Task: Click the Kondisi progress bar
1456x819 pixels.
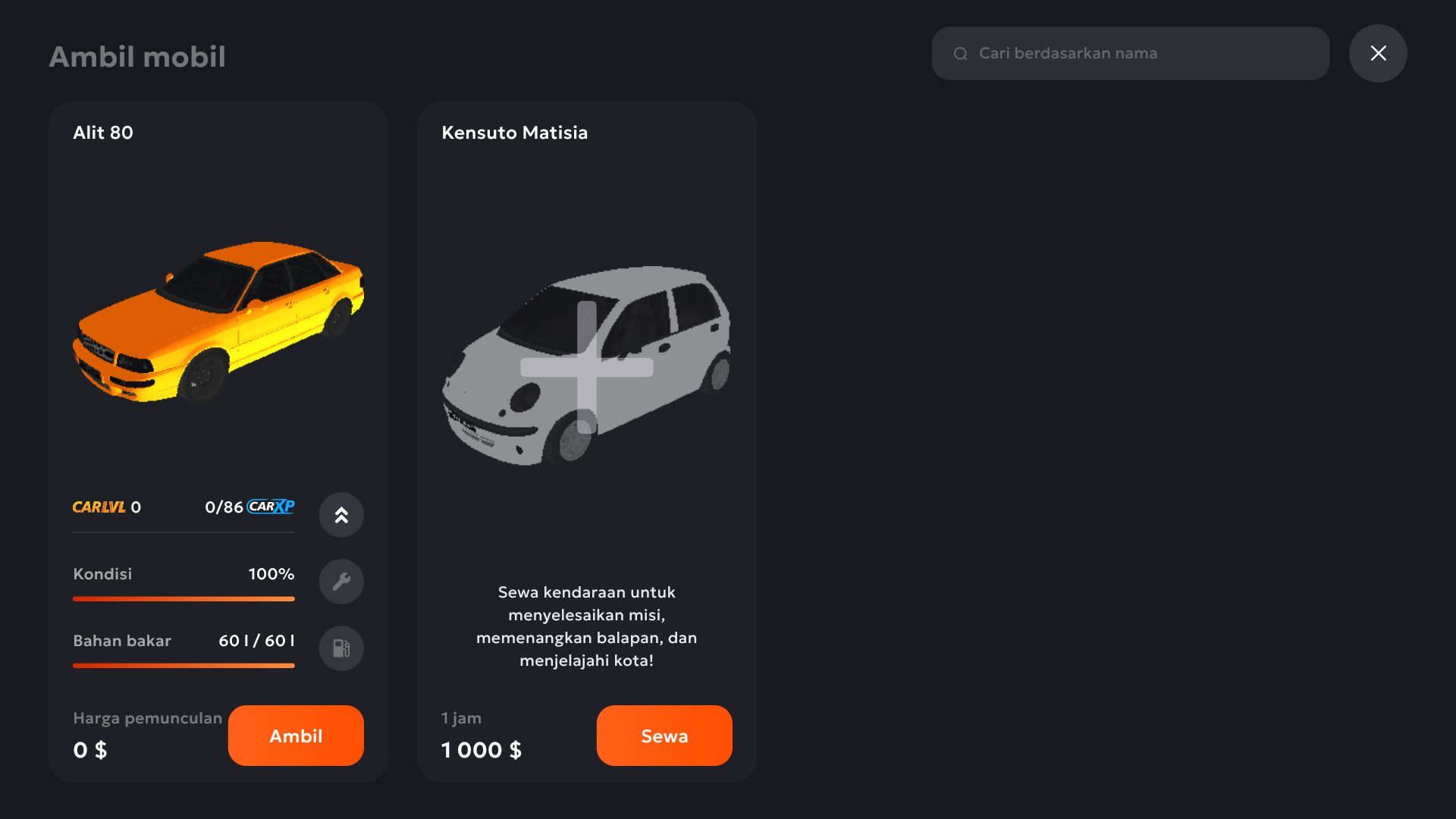Action: pos(184,599)
